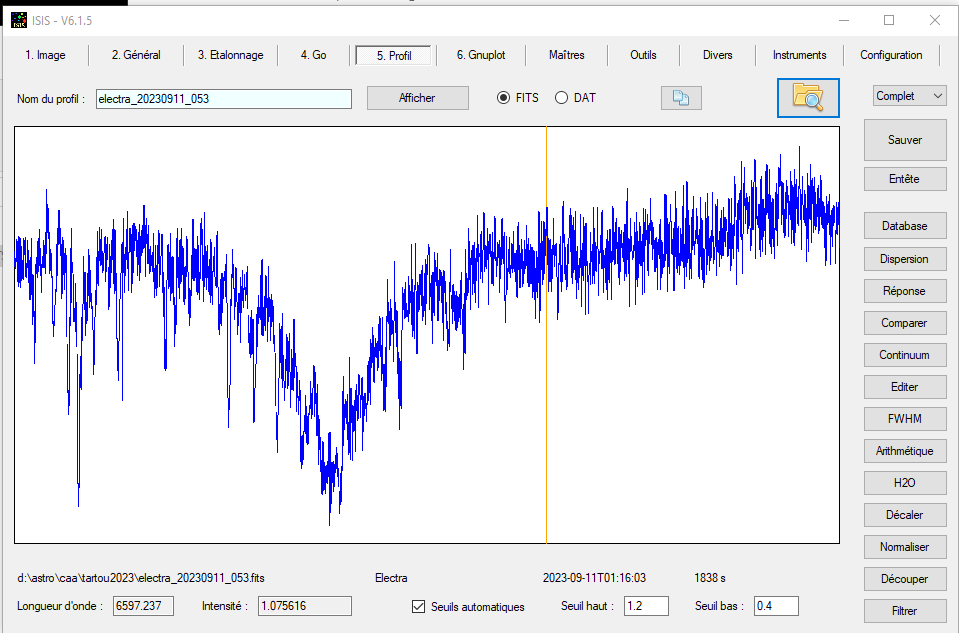Click the Réponse button
959x633 pixels.
point(905,291)
